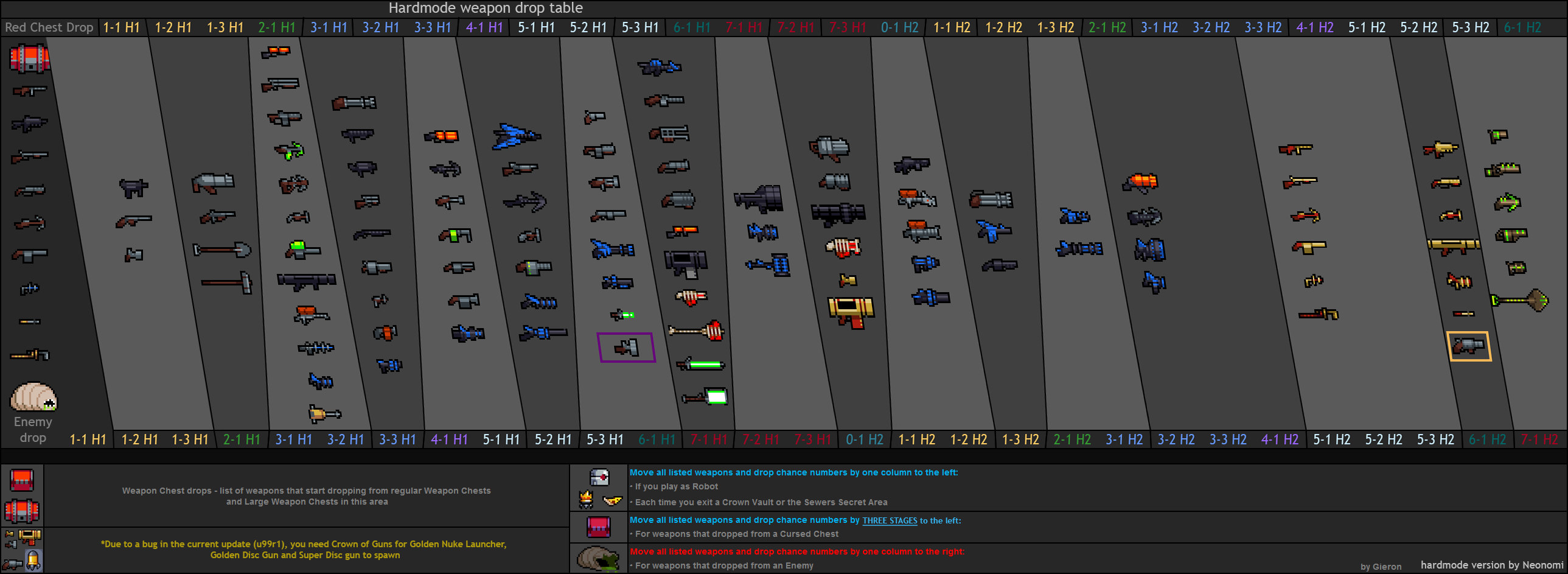1568x574 pixels.
Task: Click the bottom-row 4-1 H2 area label
Action: click(x=1279, y=439)
